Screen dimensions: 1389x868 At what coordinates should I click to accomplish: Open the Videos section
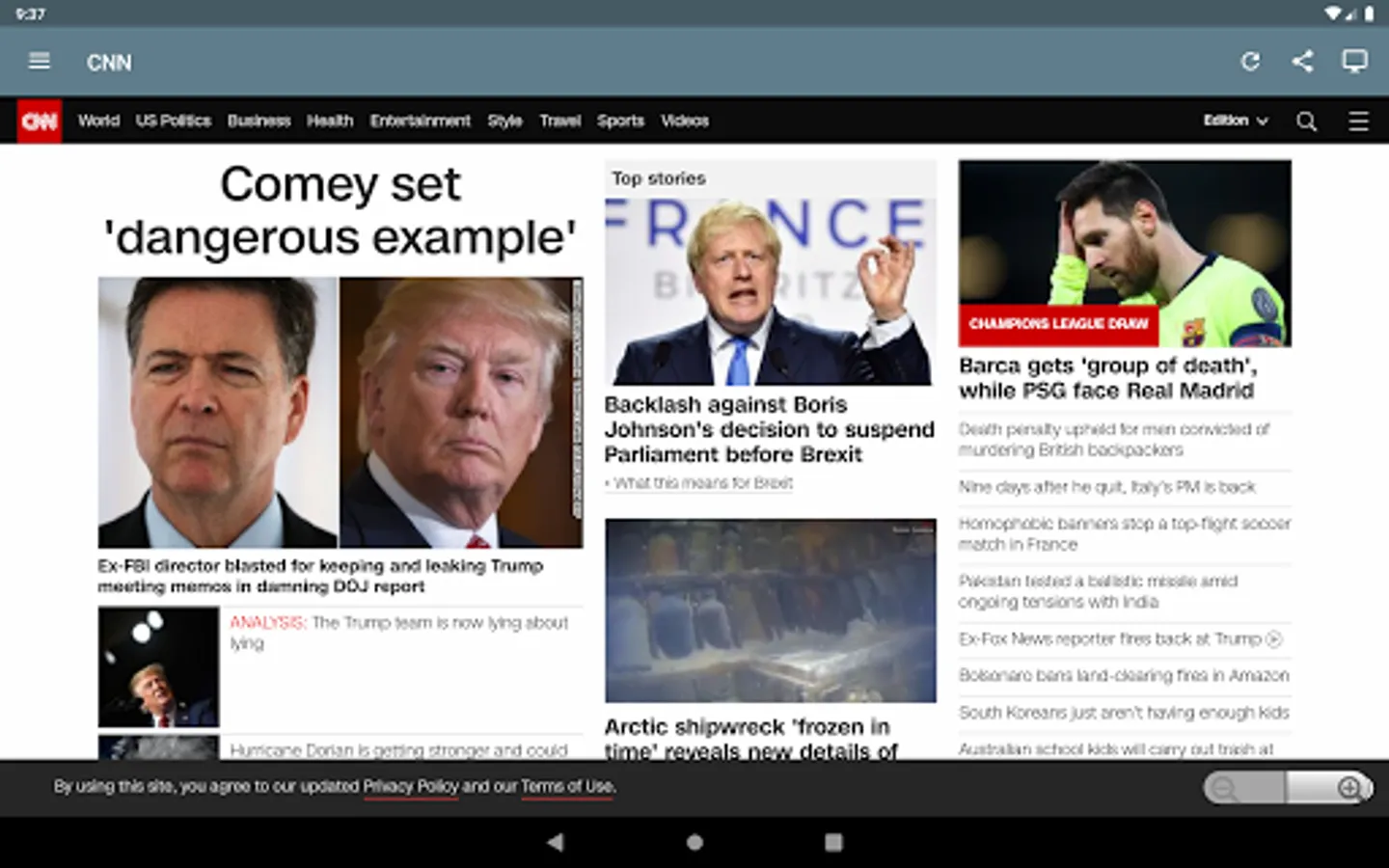pyautogui.click(x=685, y=121)
